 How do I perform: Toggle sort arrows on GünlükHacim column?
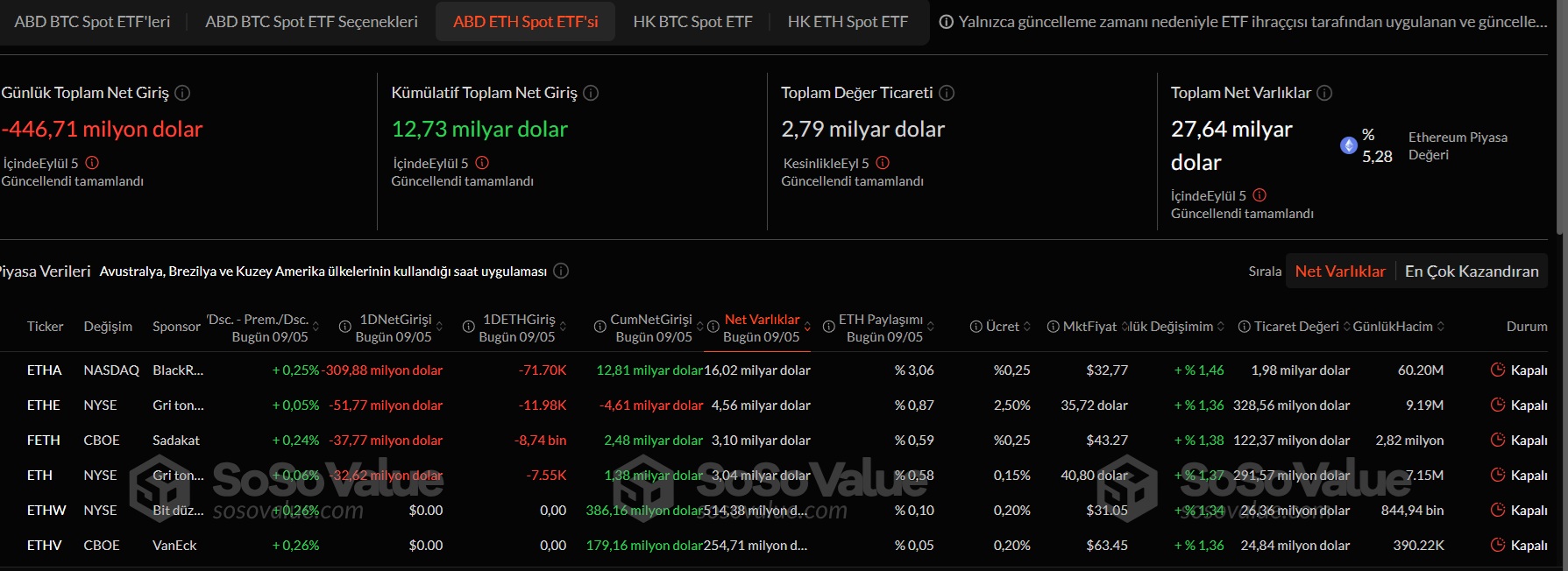1440,327
